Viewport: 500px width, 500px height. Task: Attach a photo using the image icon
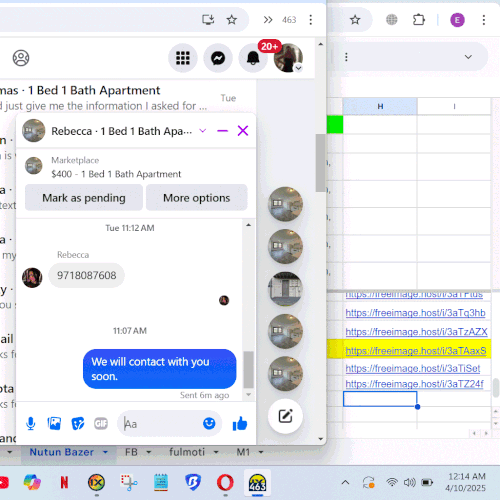coord(54,424)
